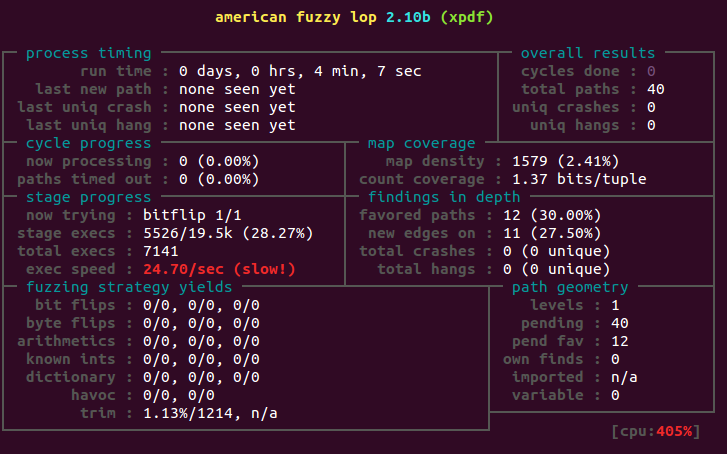The image size is (727, 454).
Task: Click the 'uniq hangs' value 0
Action: tap(651, 125)
